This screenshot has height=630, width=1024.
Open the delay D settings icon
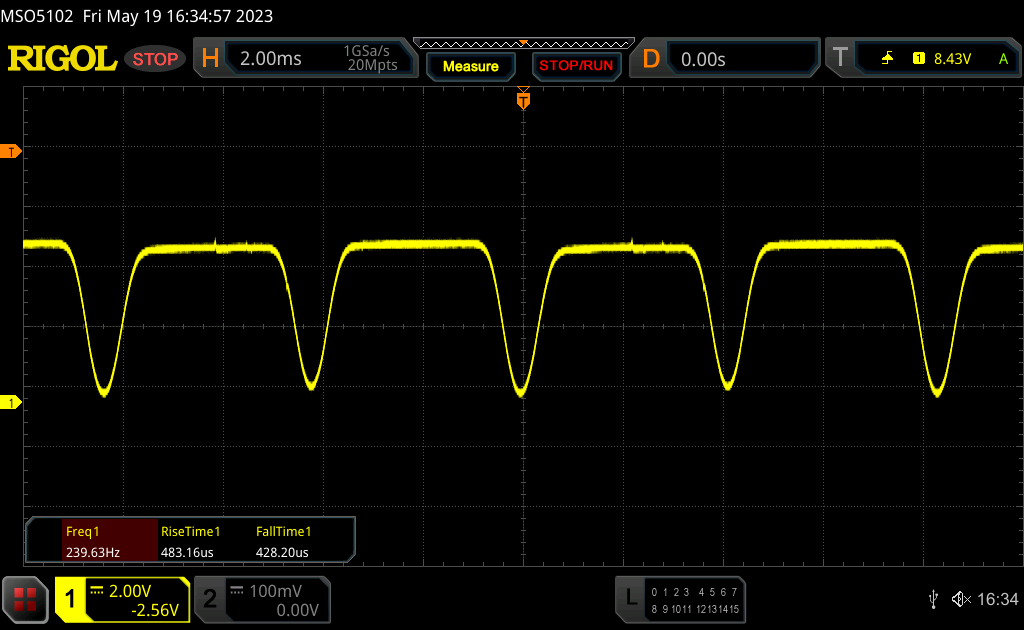coord(651,59)
